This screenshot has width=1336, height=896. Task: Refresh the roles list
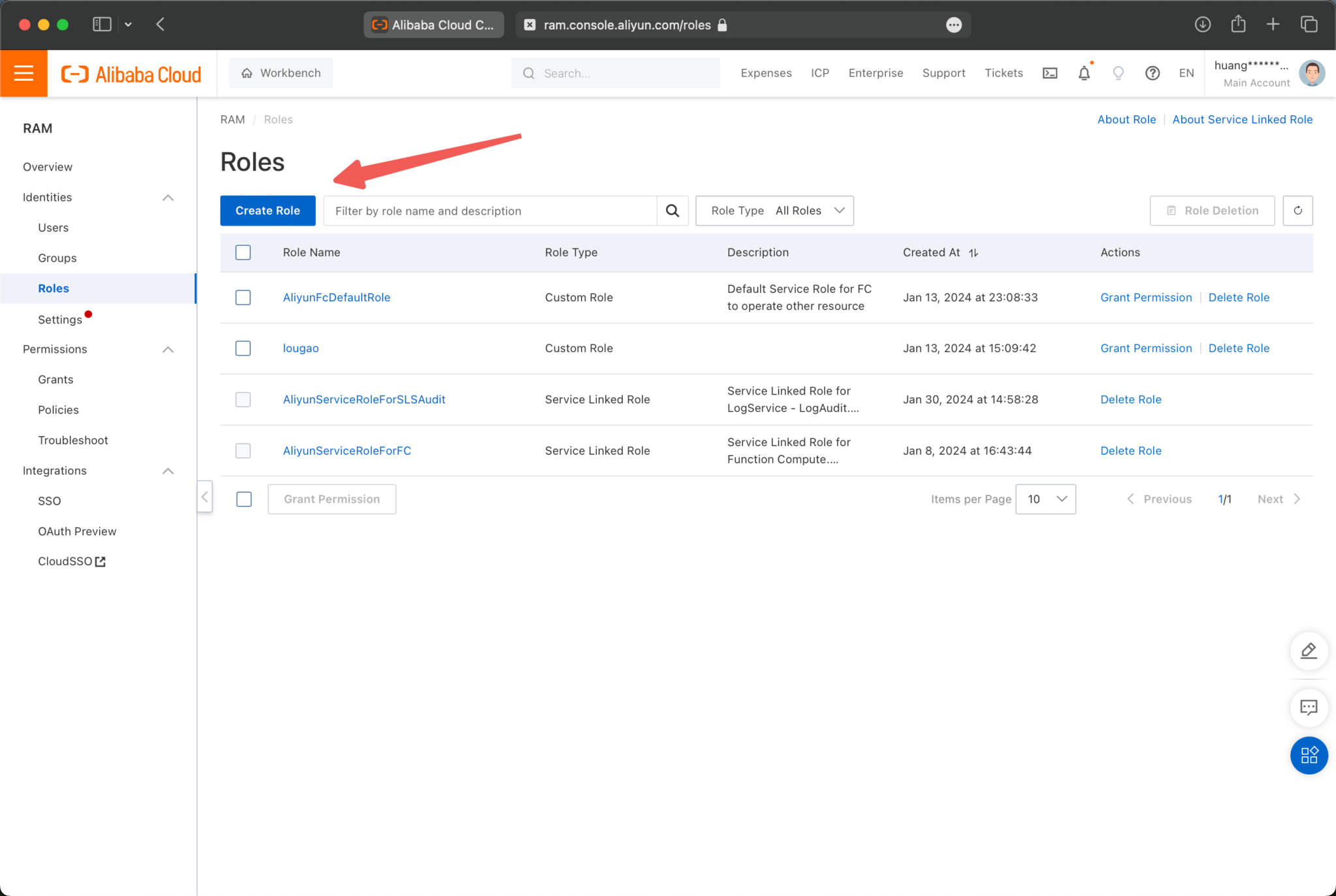[x=1298, y=211]
